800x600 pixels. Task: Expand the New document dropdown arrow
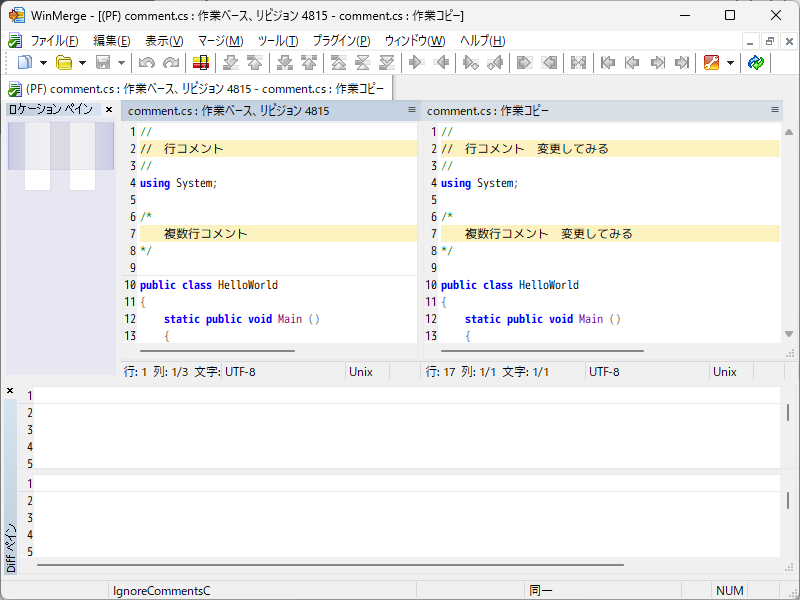click(x=42, y=63)
